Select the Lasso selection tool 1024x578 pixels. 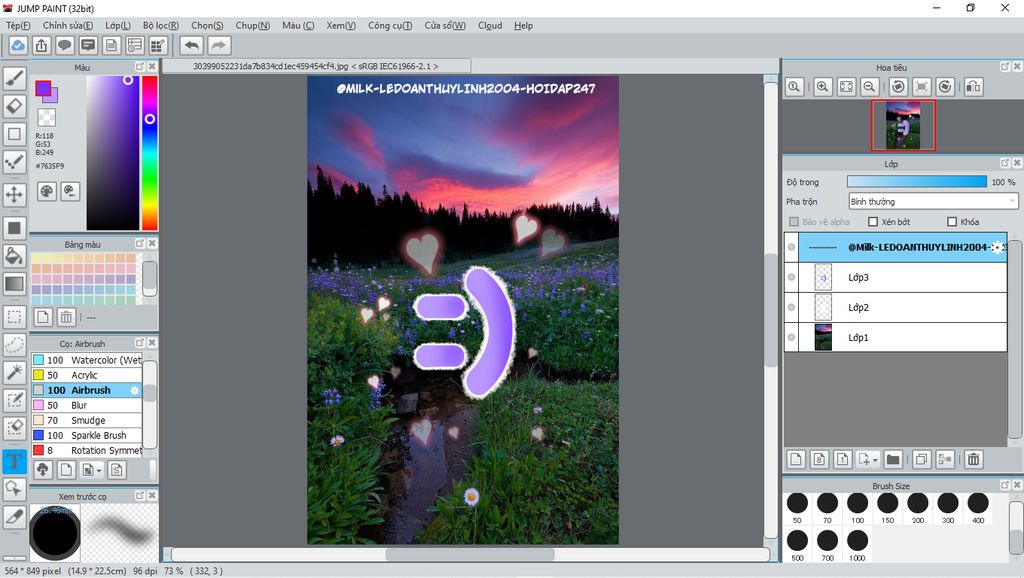pos(14,344)
